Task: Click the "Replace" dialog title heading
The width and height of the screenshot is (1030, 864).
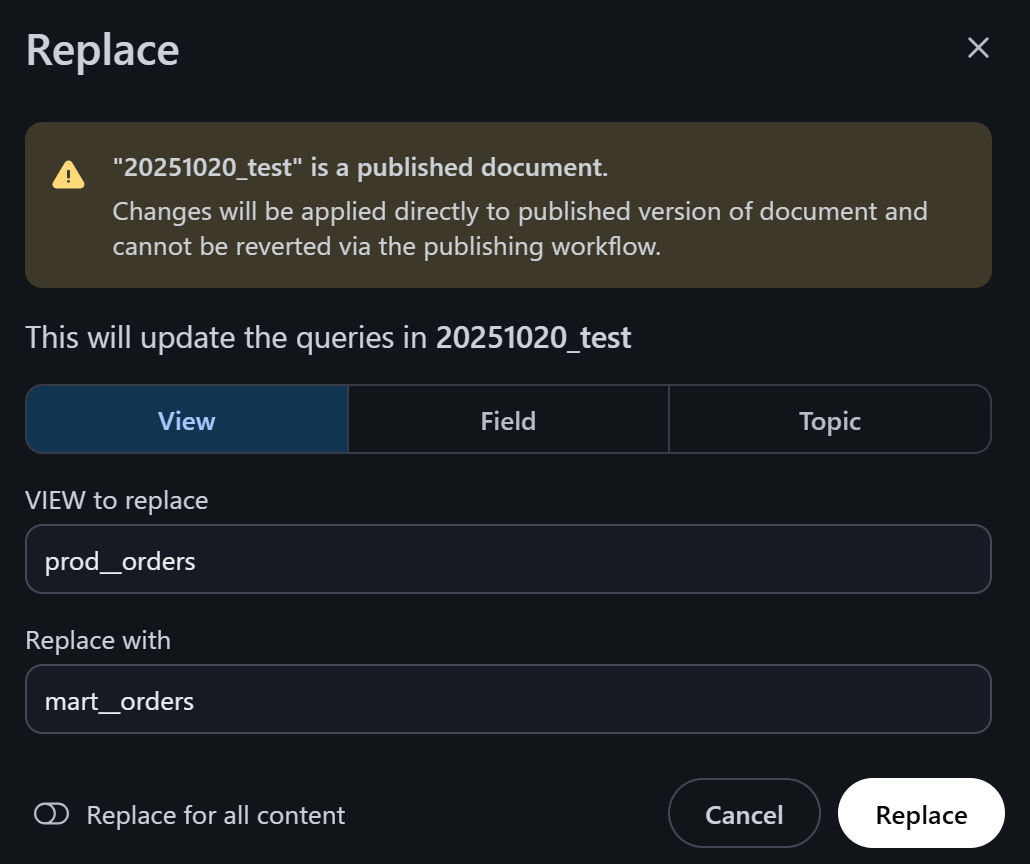Action: point(102,50)
